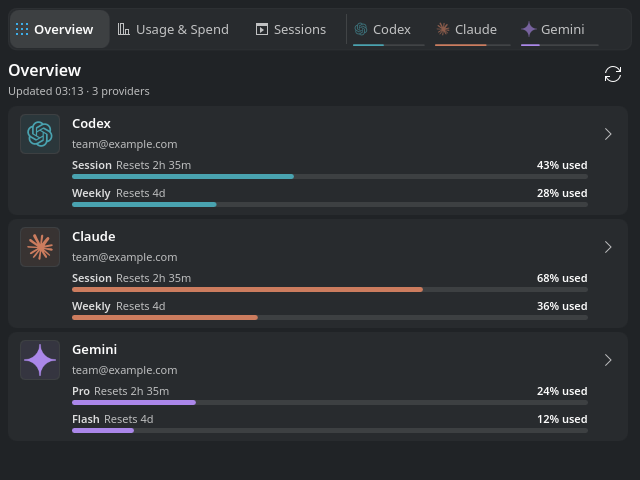Click the Gemini Pro usage bar
Screen dimensions: 640x480
tap(330, 403)
